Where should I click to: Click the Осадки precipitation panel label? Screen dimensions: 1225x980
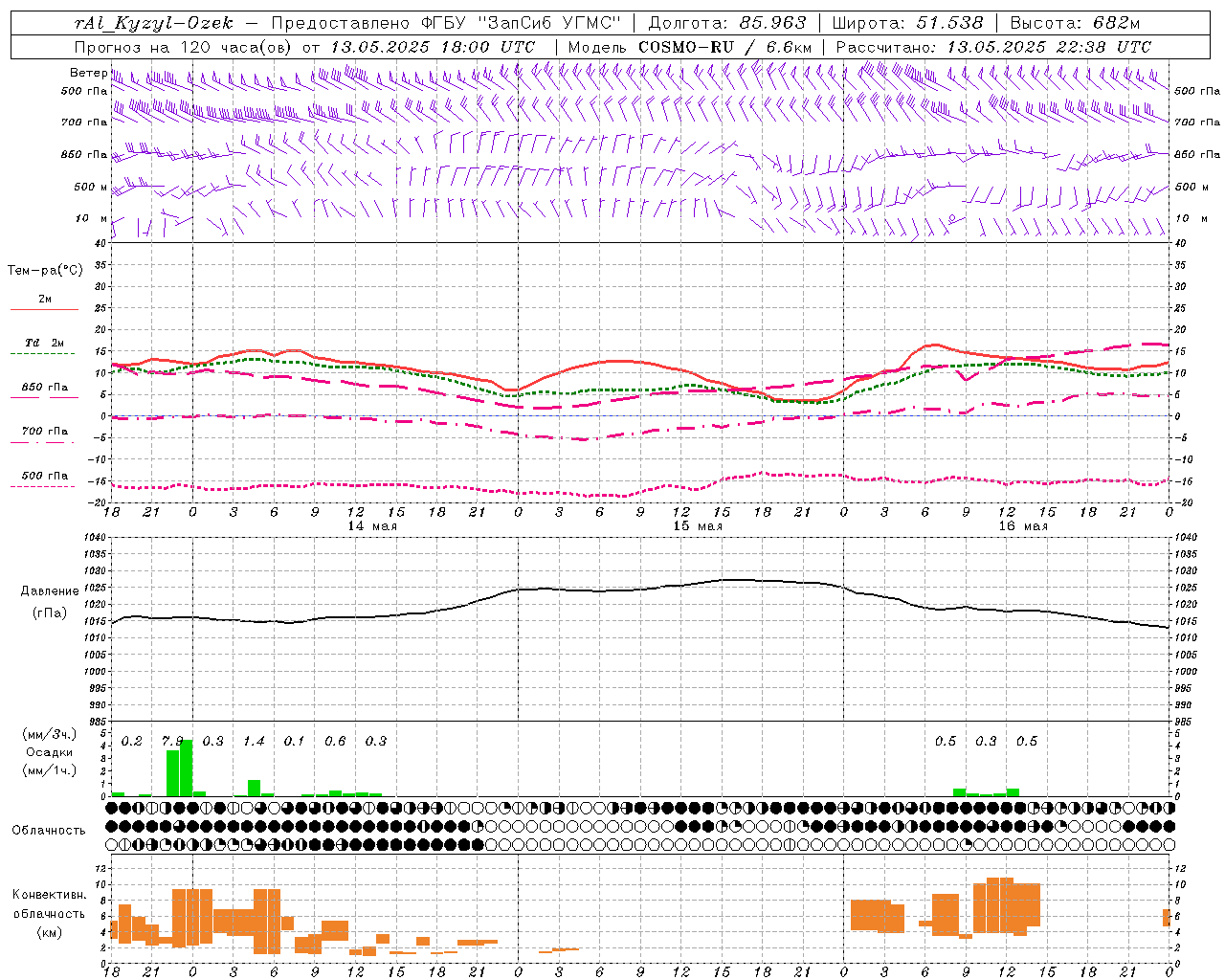[49, 752]
